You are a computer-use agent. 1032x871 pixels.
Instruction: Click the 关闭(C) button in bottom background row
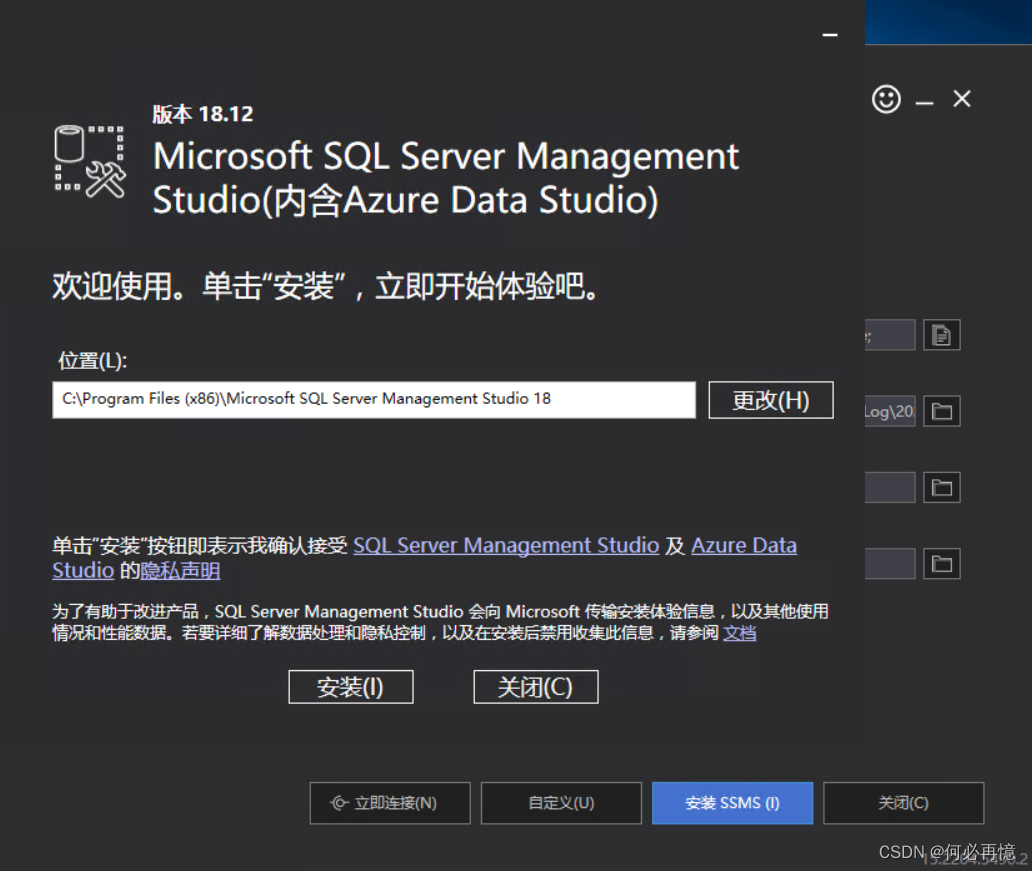(x=904, y=803)
